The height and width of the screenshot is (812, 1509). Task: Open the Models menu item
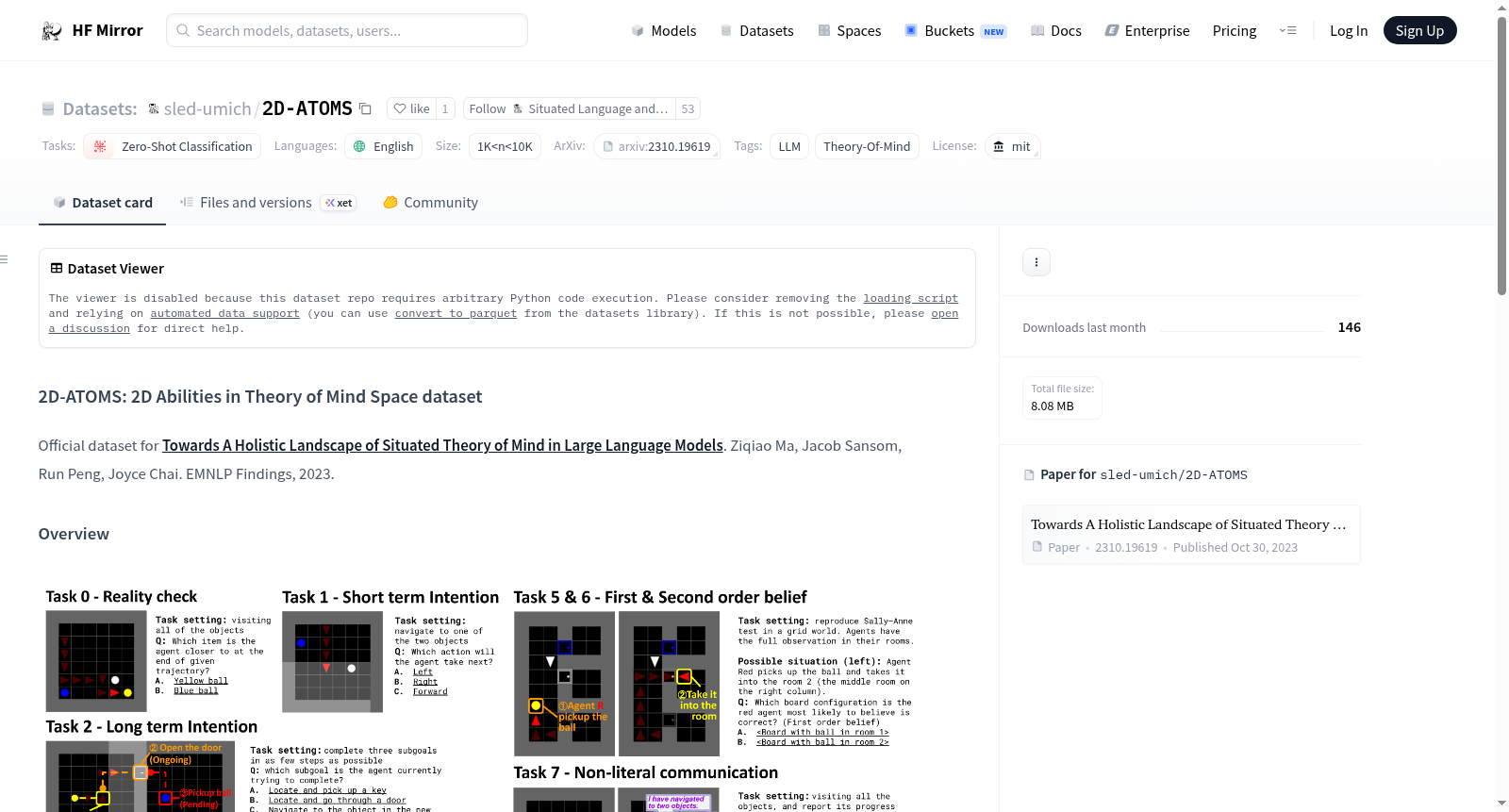[x=664, y=31]
